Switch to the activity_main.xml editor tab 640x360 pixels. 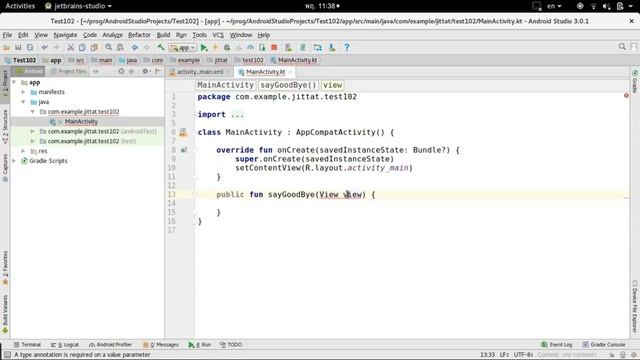(200, 72)
